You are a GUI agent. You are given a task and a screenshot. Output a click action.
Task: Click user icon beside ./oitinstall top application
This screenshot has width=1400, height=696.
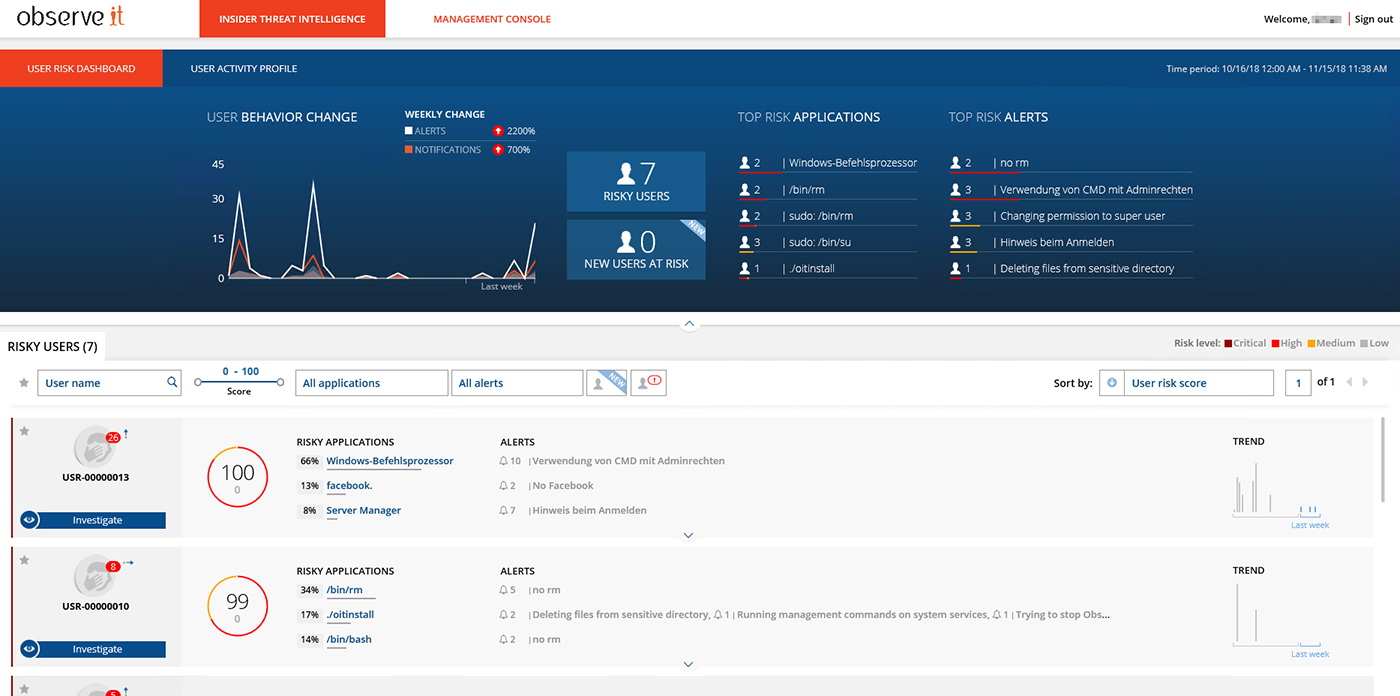point(744,269)
